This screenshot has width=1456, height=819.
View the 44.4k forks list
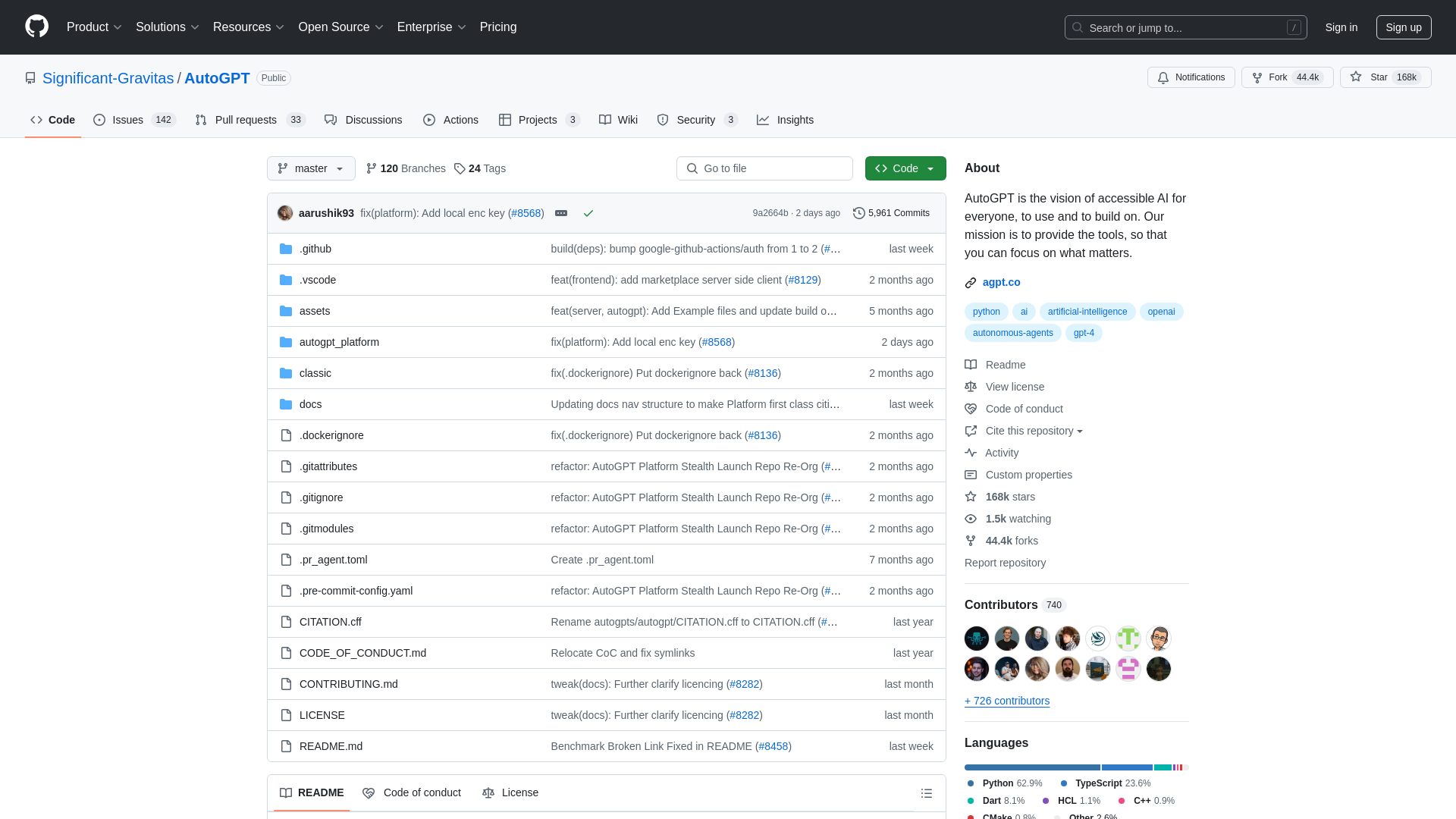[x=1001, y=541]
